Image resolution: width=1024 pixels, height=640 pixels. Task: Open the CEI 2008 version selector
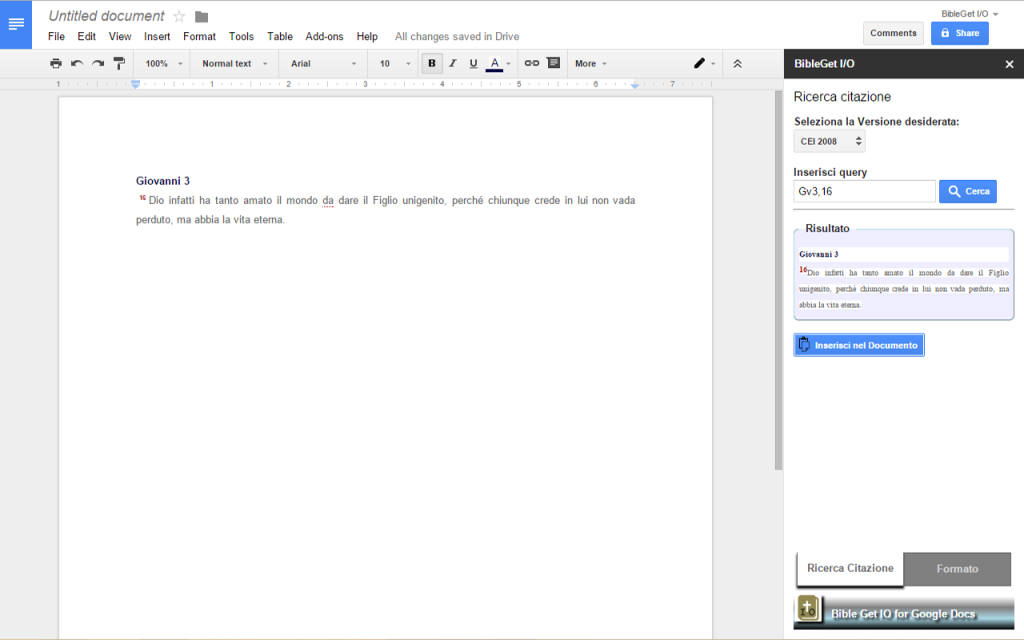click(x=829, y=141)
